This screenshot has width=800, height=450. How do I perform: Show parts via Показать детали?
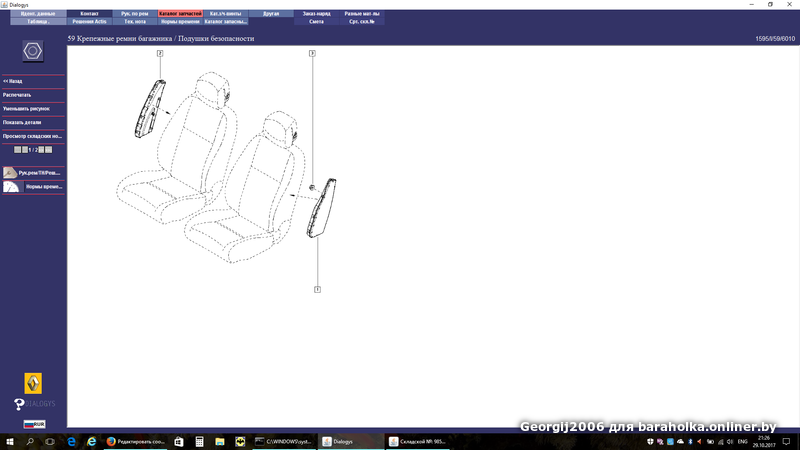pyautogui.click(x=22, y=122)
